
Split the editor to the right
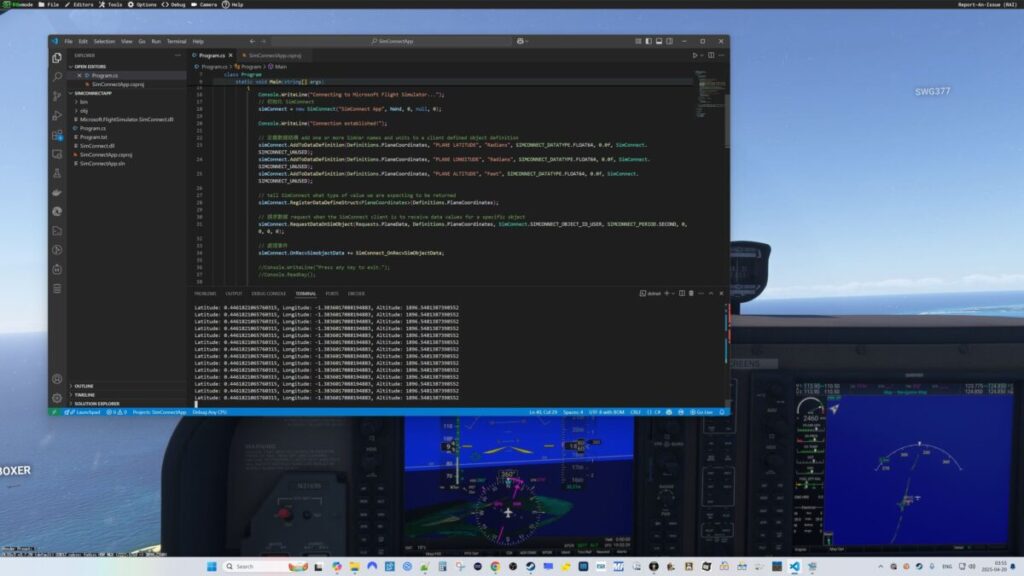pos(711,56)
